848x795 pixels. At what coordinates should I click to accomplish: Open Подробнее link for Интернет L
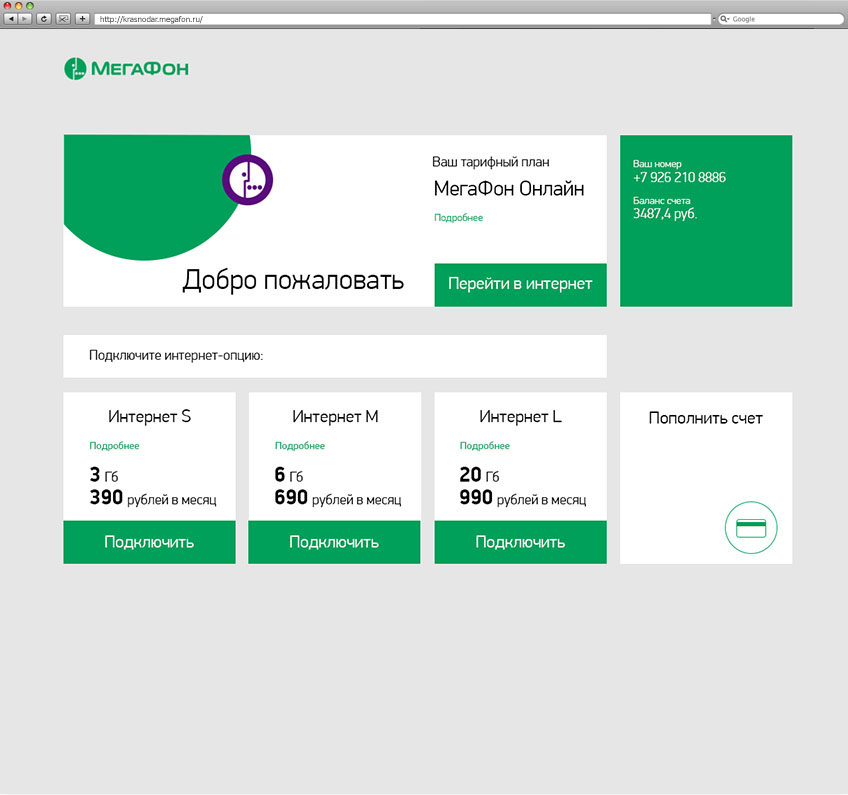[x=485, y=446]
